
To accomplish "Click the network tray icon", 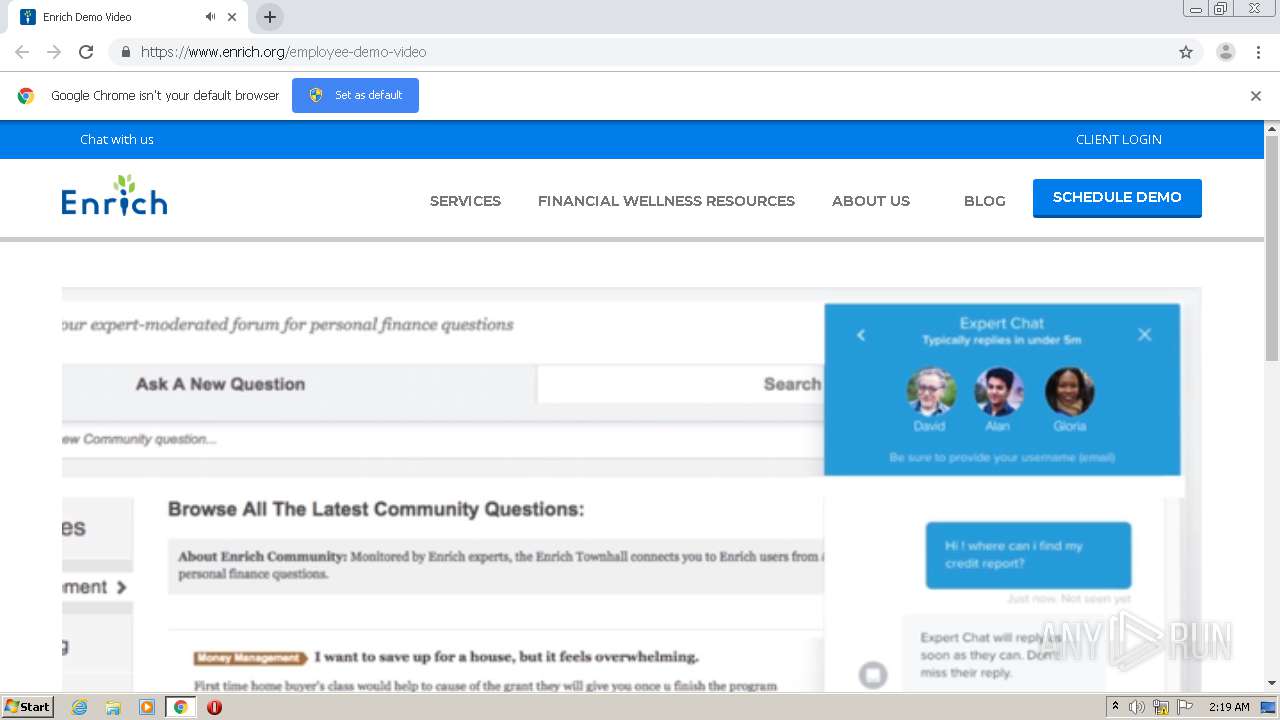I will 1161,707.
